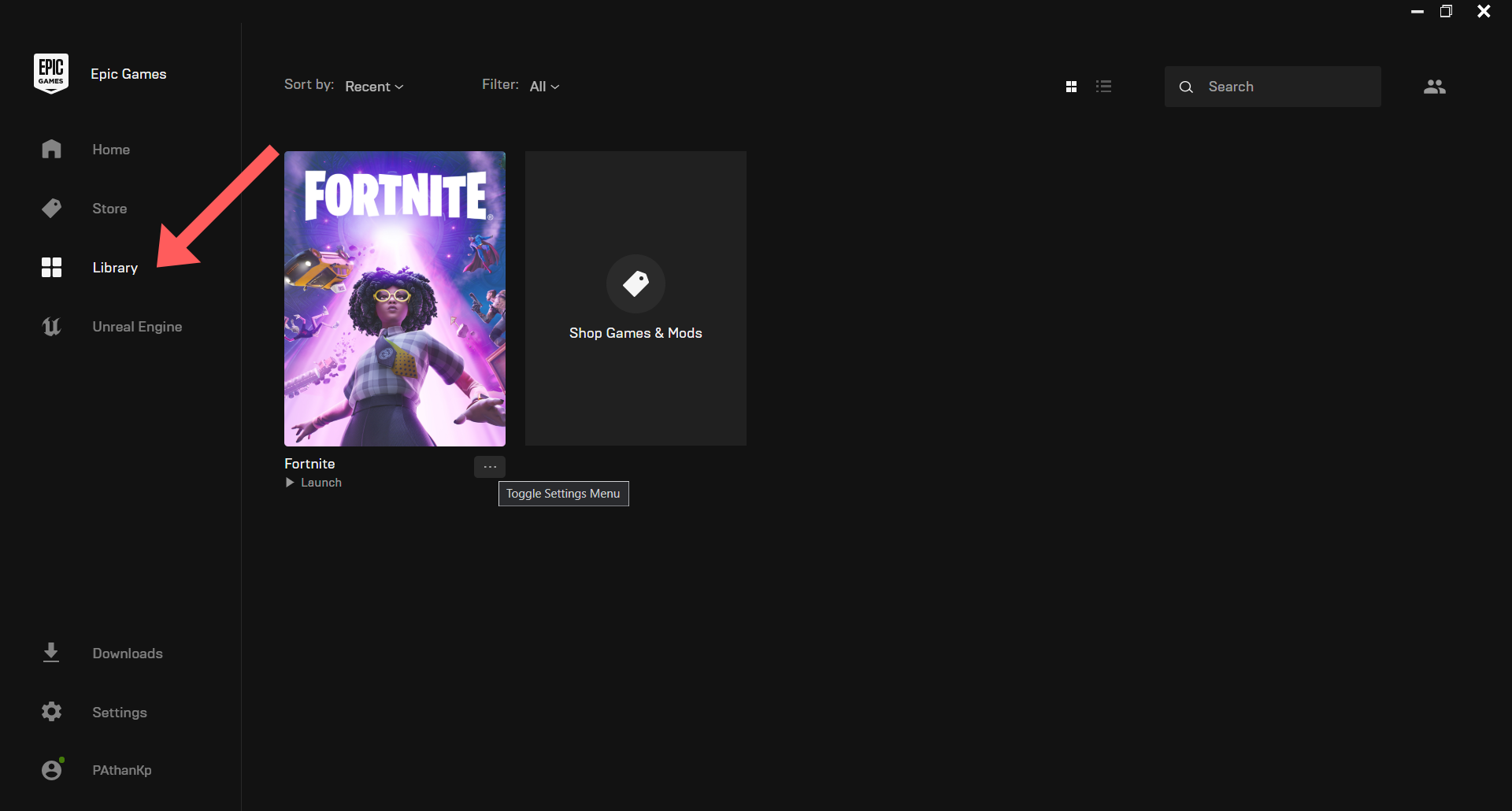Toggle the Fortnite settings menu
Screen dimensions: 1512x811
pos(489,466)
